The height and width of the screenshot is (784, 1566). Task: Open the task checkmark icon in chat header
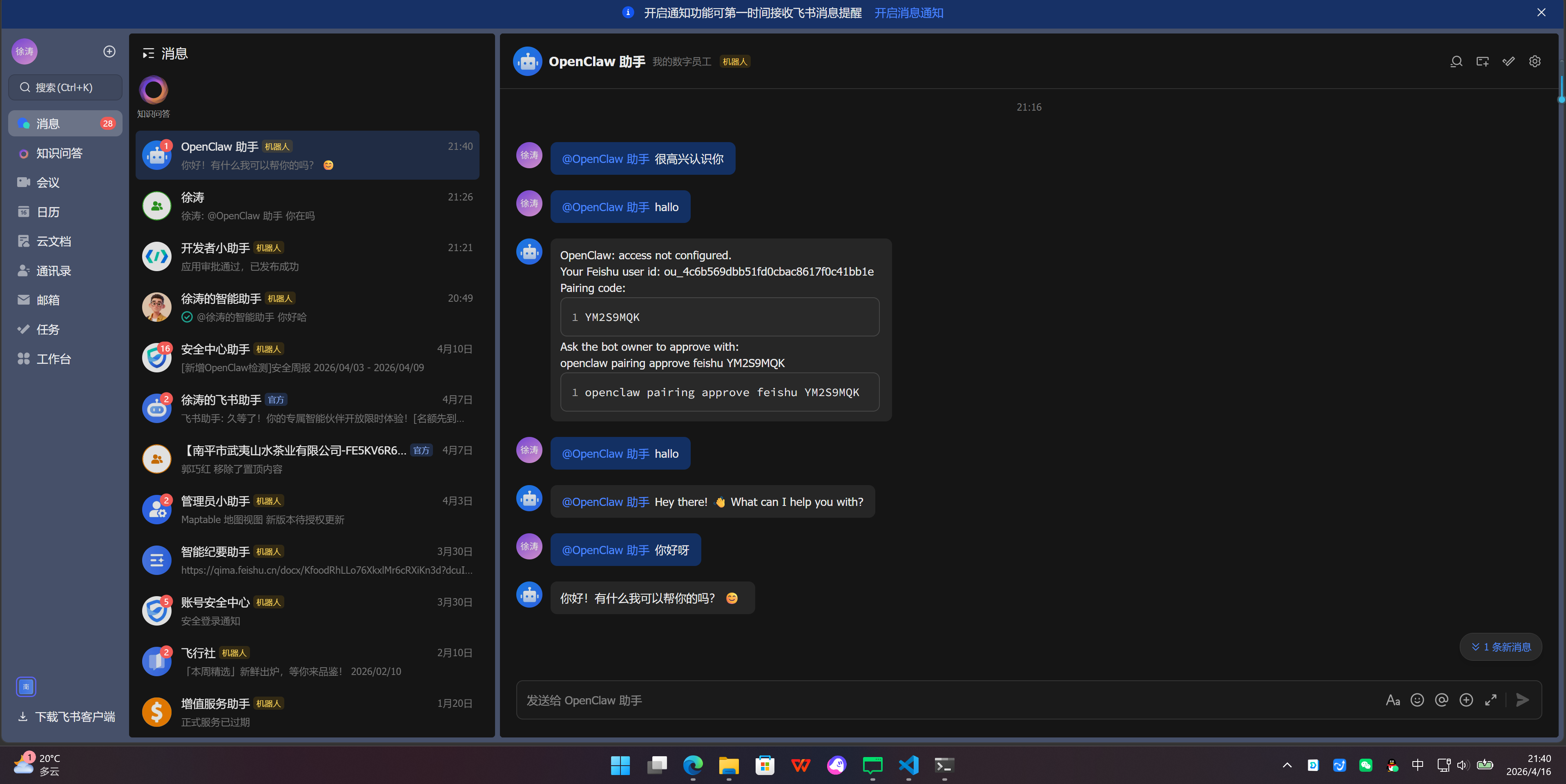point(1508,61)
